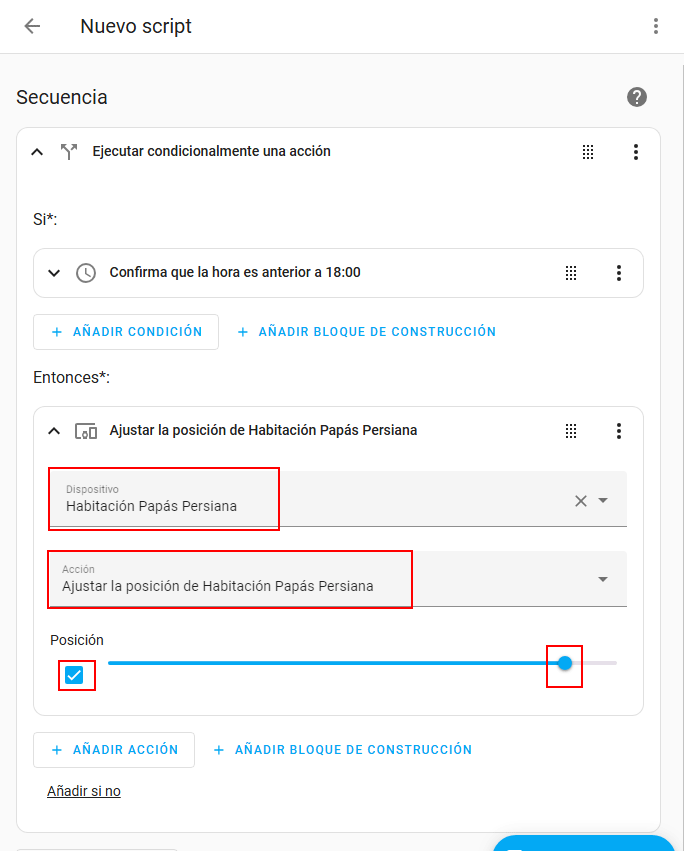Click the 'Añadir condición' button

(x=126, y=332)
